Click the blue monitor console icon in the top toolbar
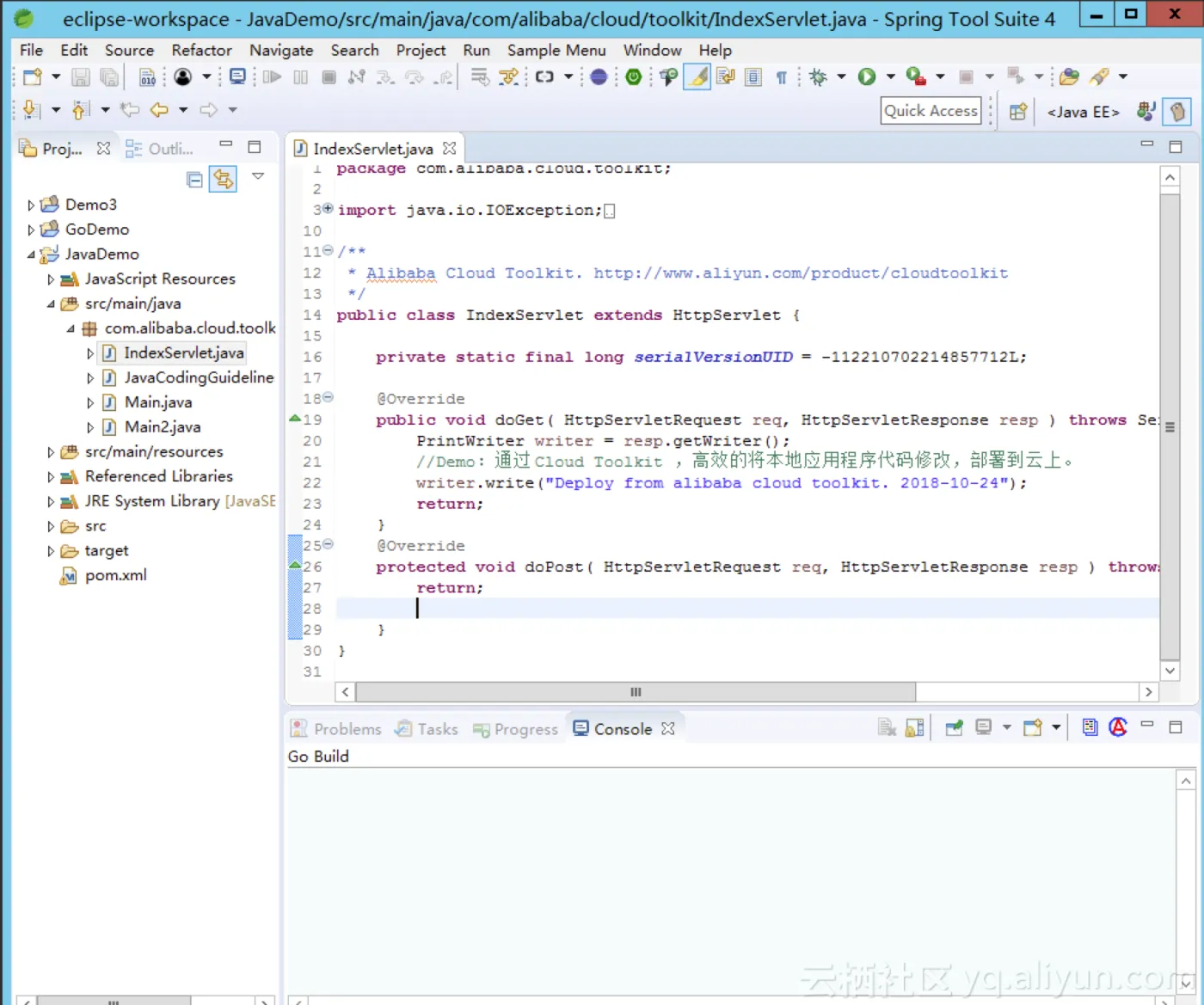 click(x=238, y=77)
